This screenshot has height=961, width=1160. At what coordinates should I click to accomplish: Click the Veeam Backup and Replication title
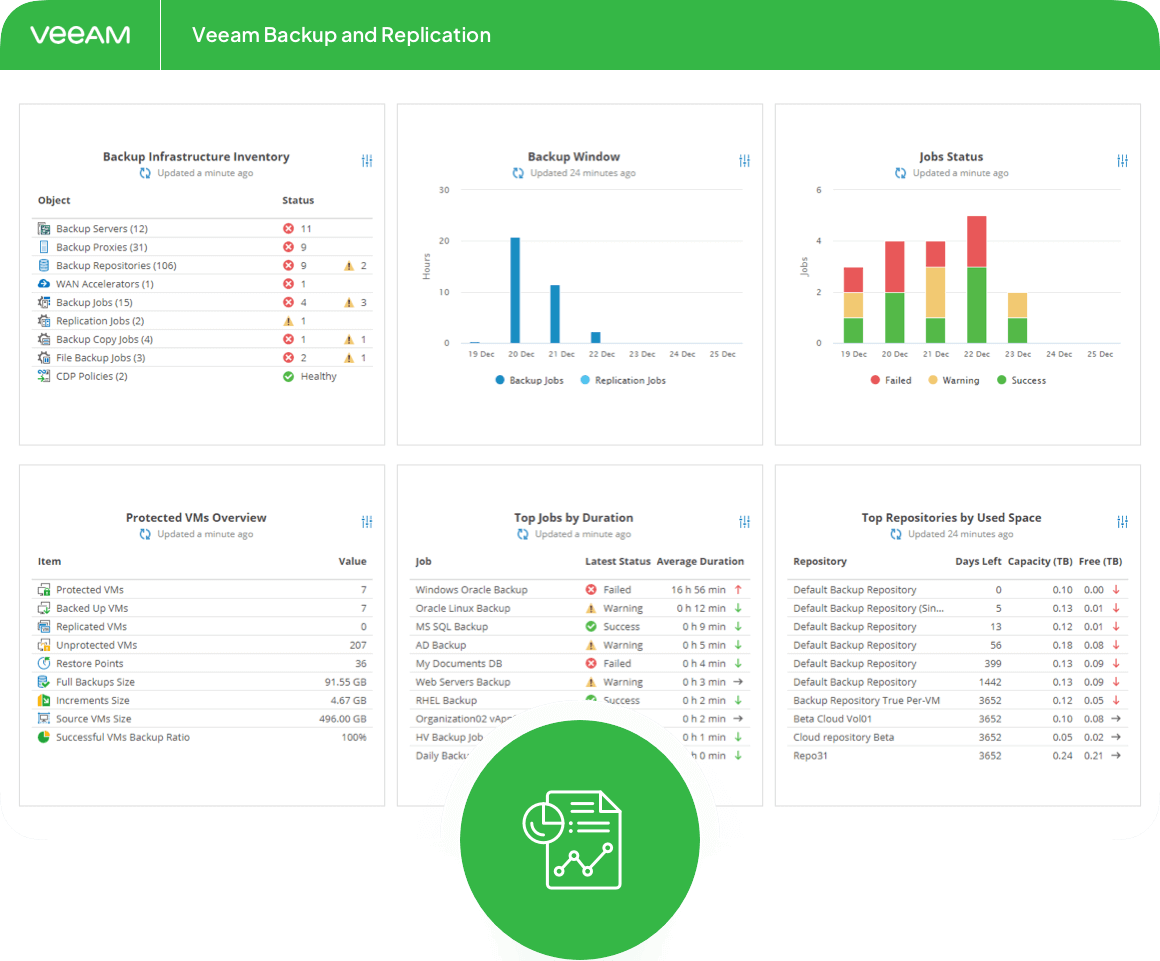tap(341, 35)
